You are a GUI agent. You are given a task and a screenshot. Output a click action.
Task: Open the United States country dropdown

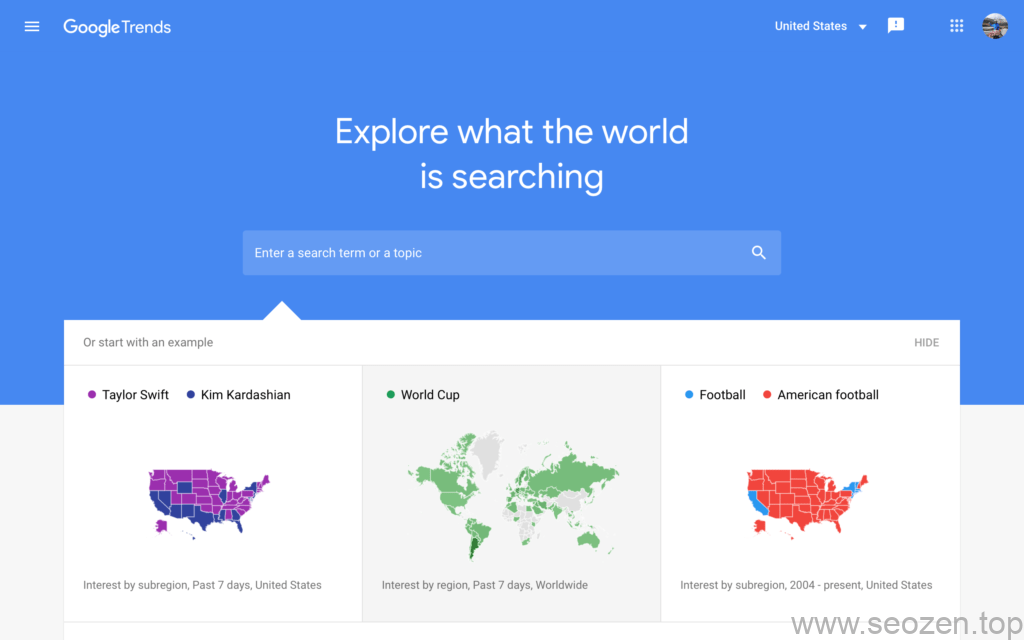[820, 26]
